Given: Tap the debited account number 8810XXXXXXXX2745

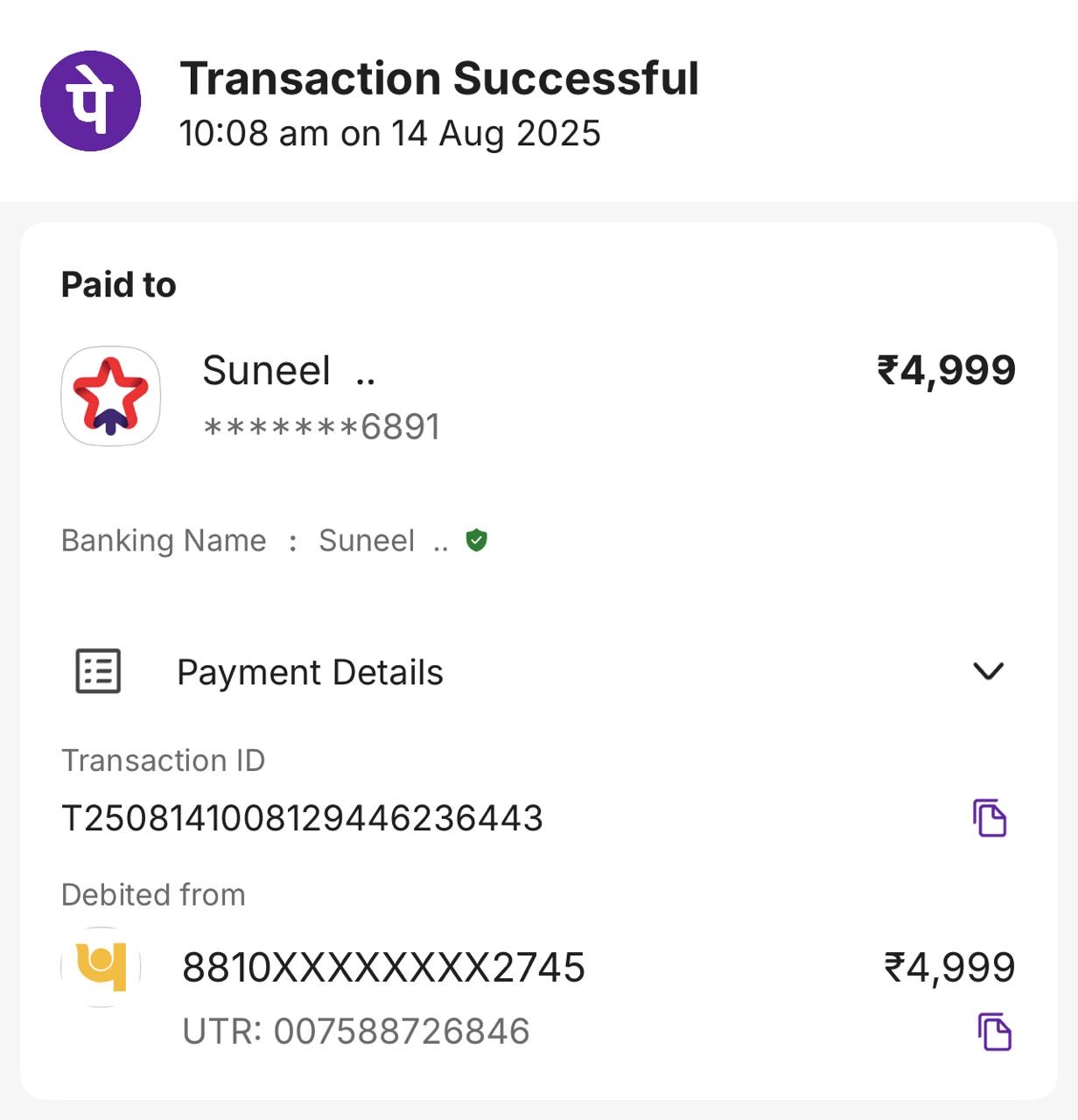Looking at the screenshot, I should pyautogui.click(x=383, y=968).
